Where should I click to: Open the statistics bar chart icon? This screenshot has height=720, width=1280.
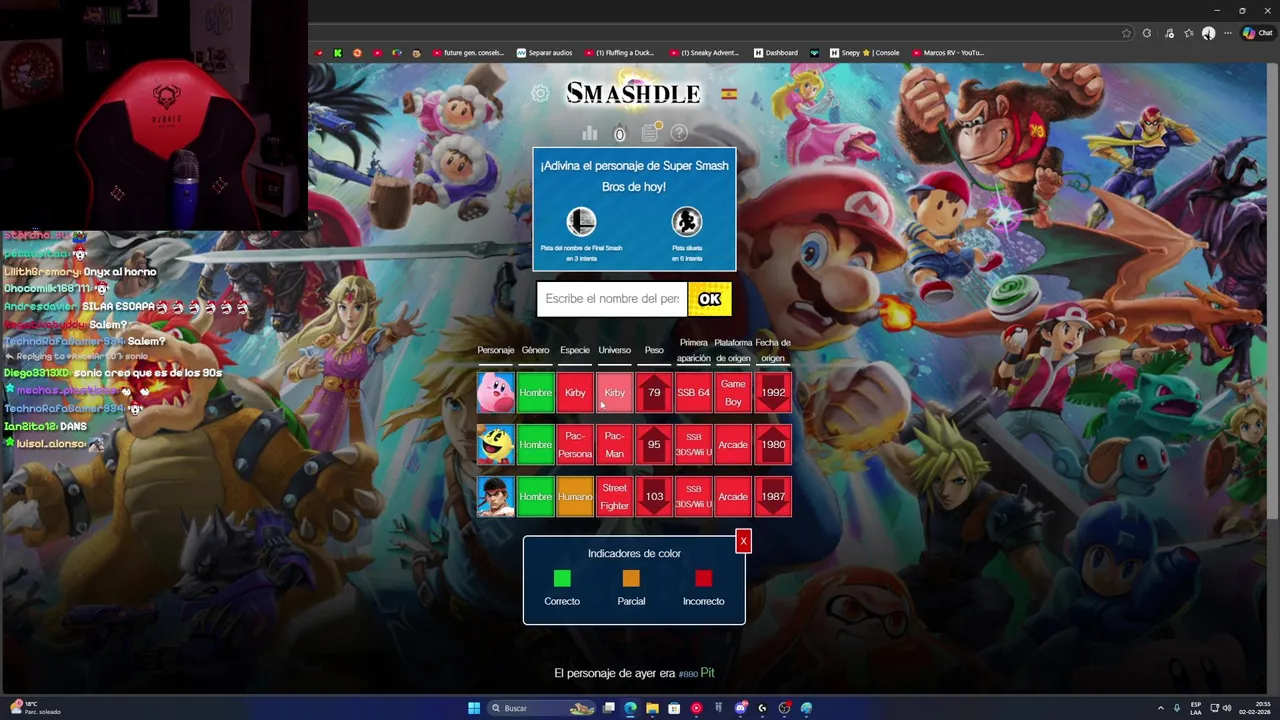[590, 133]
